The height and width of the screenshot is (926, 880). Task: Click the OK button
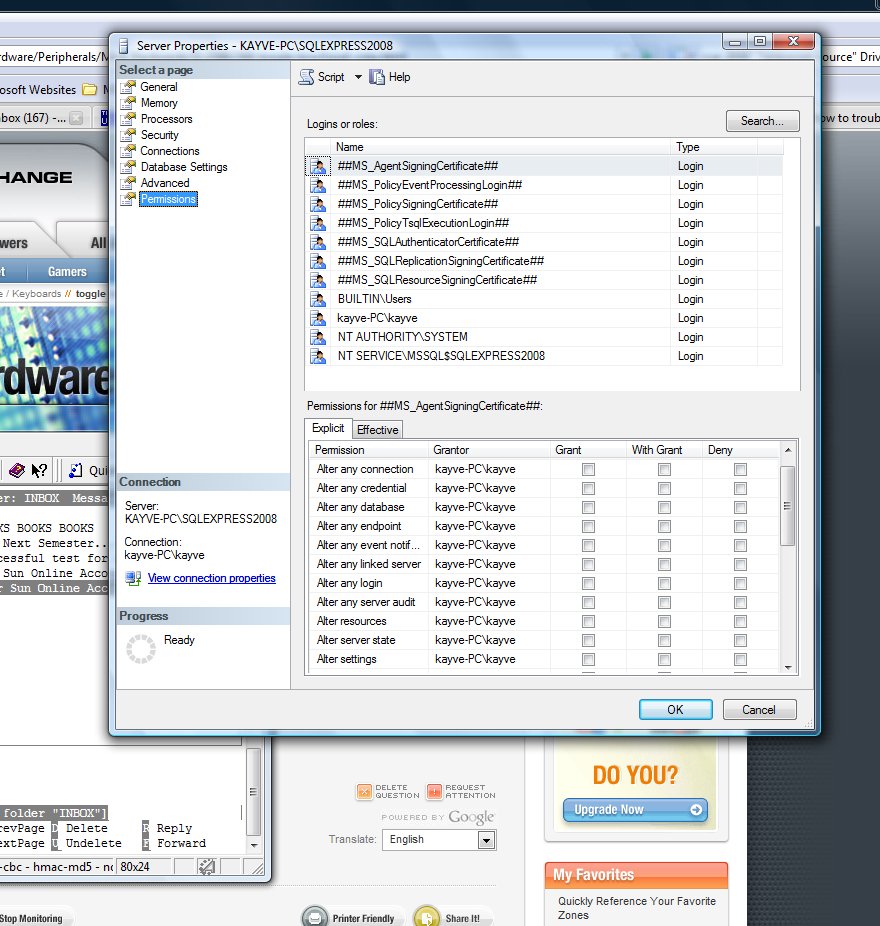tap(676, 710)
